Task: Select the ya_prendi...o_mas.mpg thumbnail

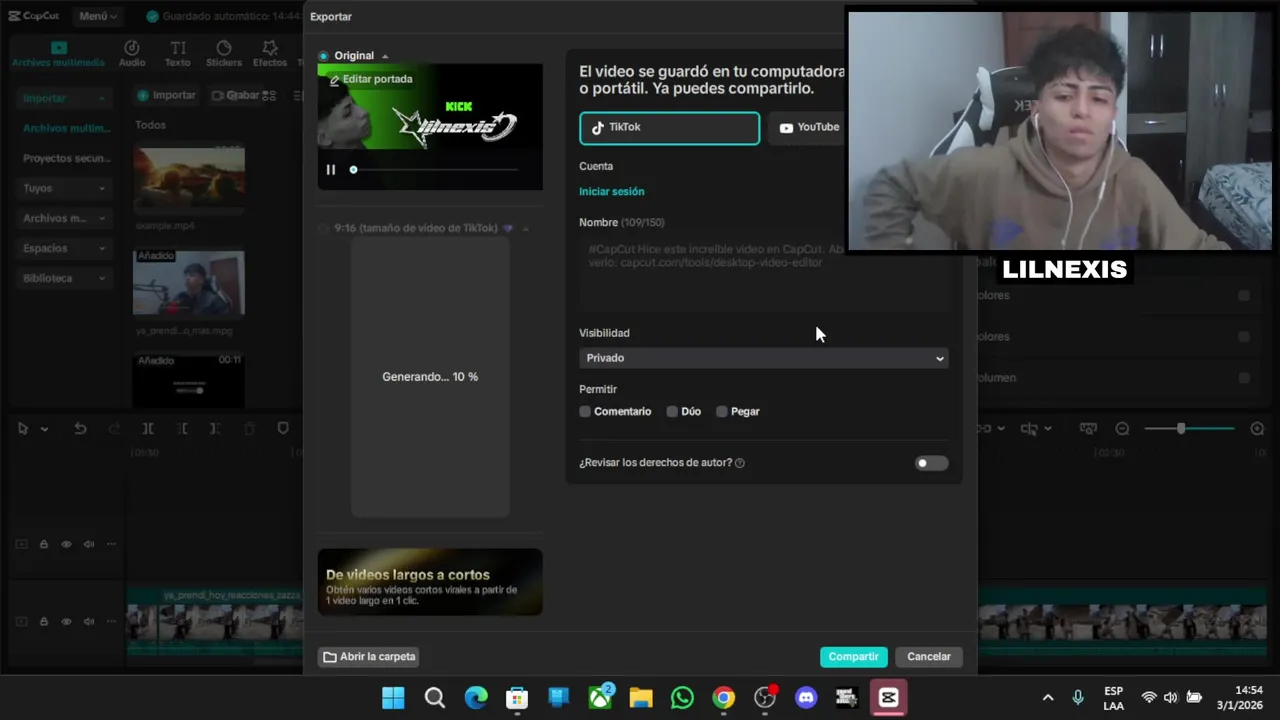Action: 189,283
